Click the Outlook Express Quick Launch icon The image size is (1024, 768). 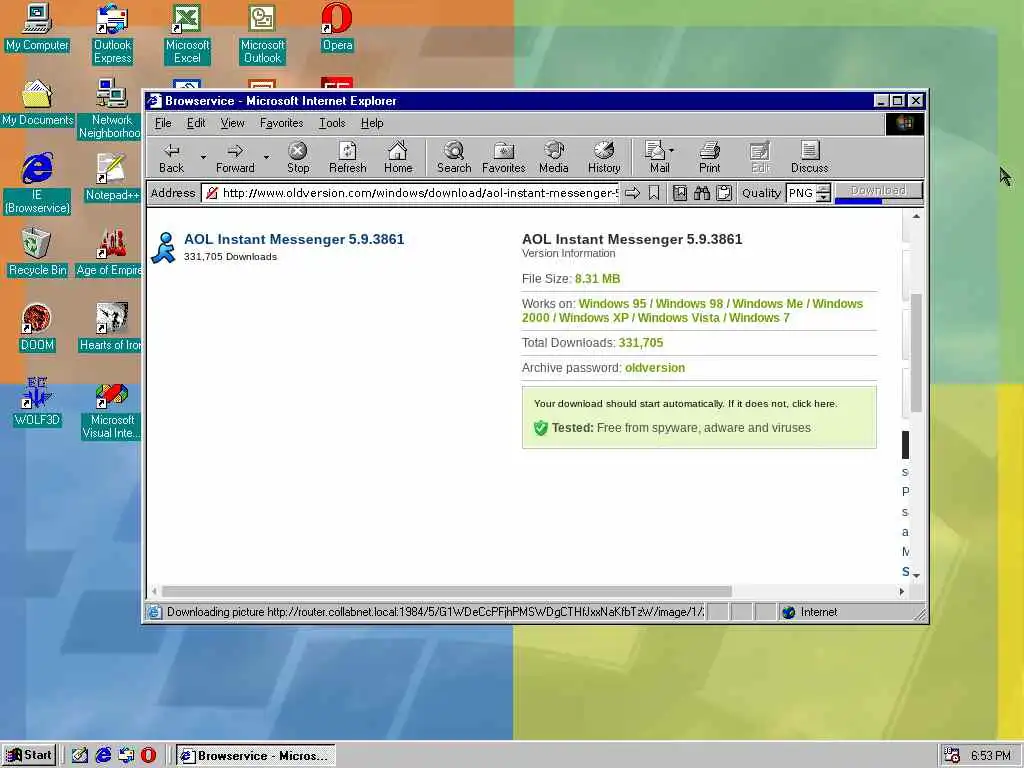pos(126,756)
